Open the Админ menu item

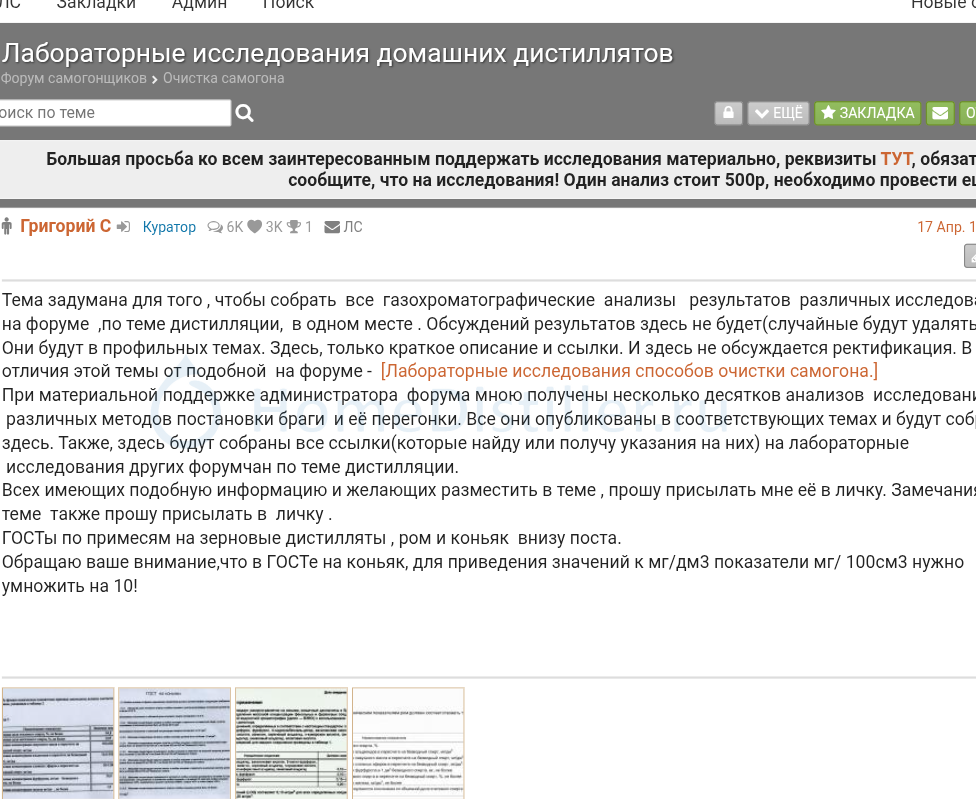coord(199,4)
